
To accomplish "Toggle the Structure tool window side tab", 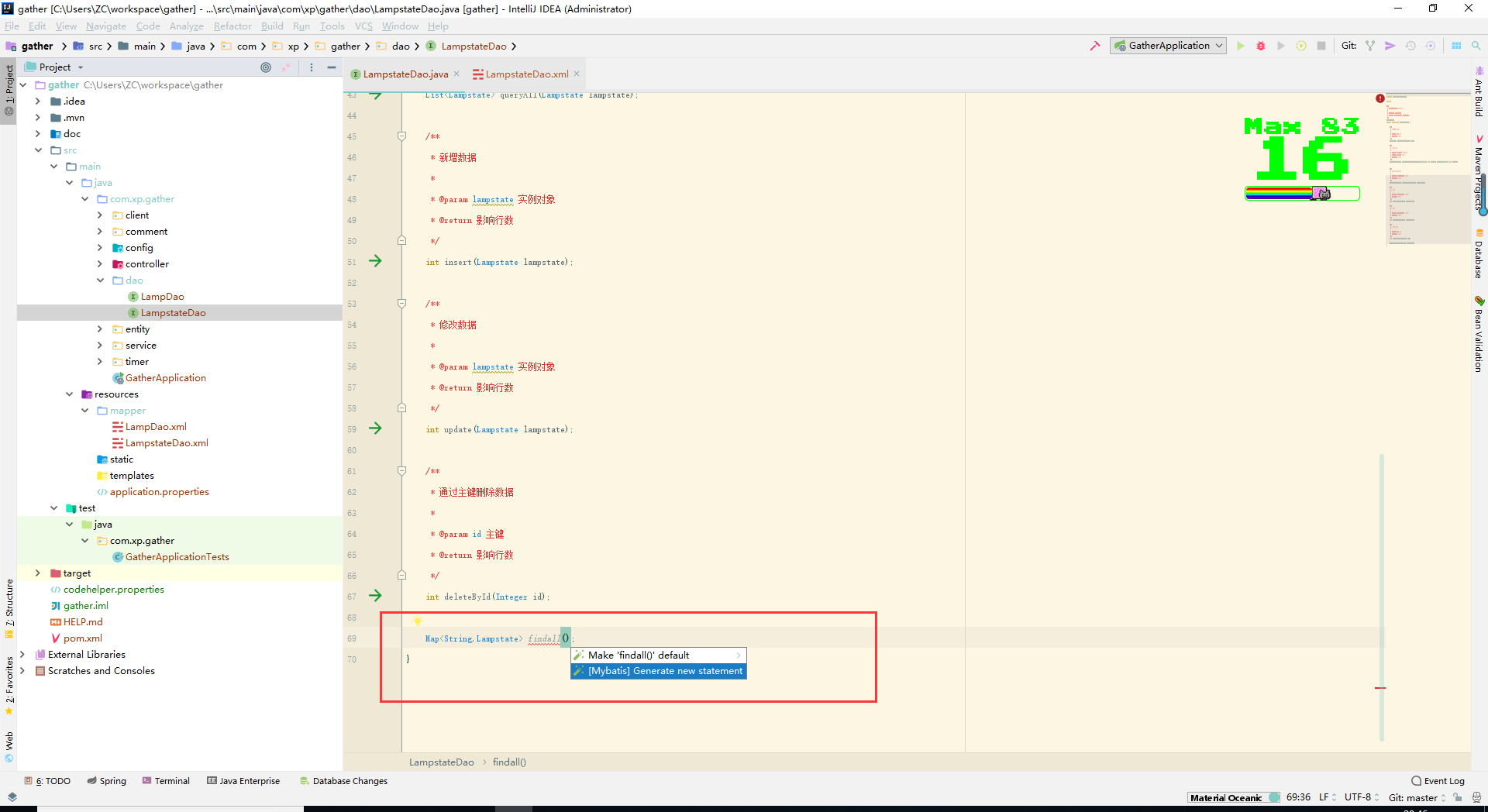I will click(9, 607).
